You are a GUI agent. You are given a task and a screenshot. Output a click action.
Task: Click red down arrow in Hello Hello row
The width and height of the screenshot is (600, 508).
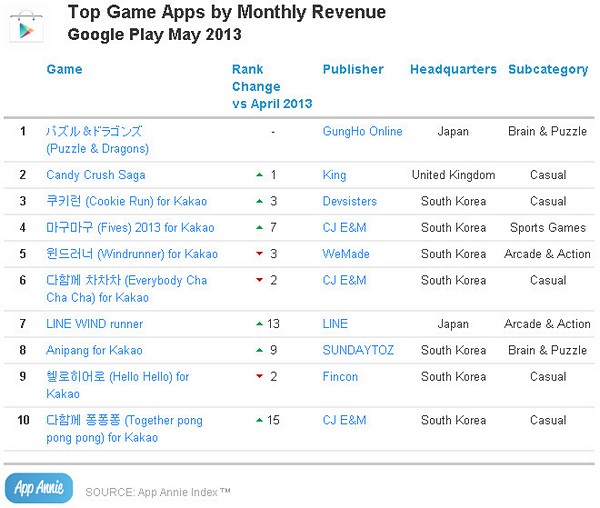pyautogui.click(x=259, y=376)
